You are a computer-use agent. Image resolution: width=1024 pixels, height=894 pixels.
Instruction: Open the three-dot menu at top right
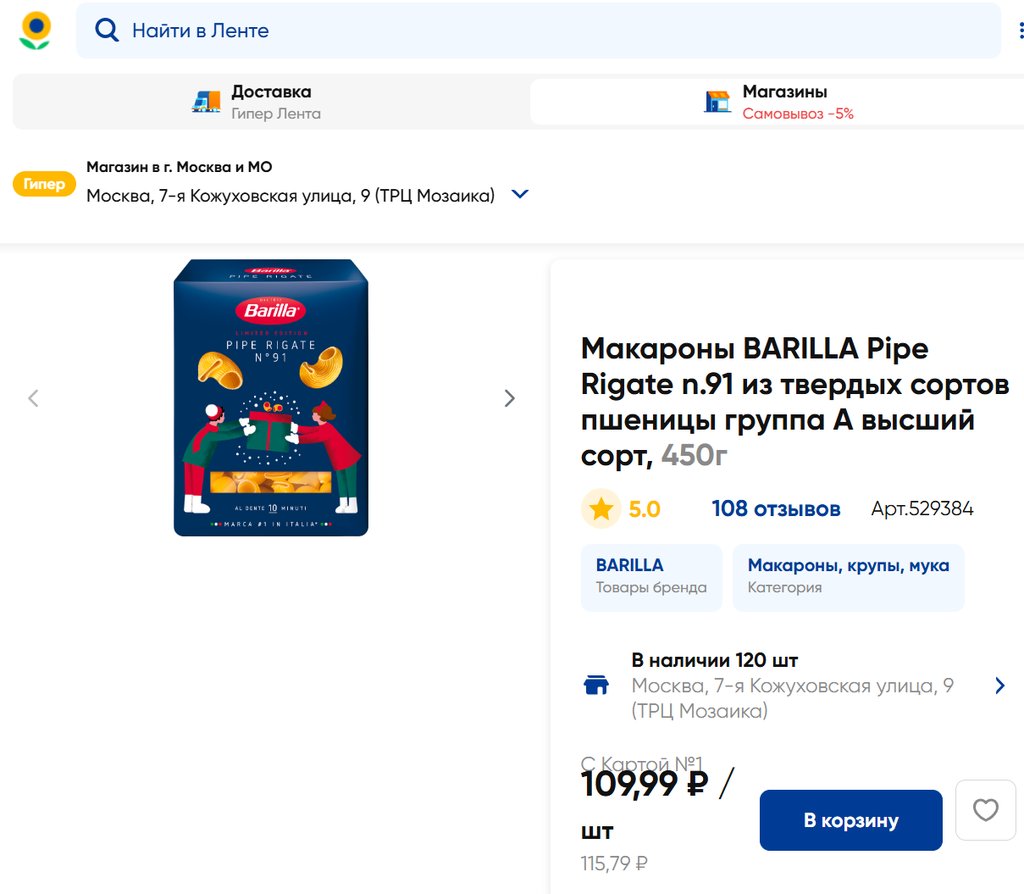click(1021, 31)
